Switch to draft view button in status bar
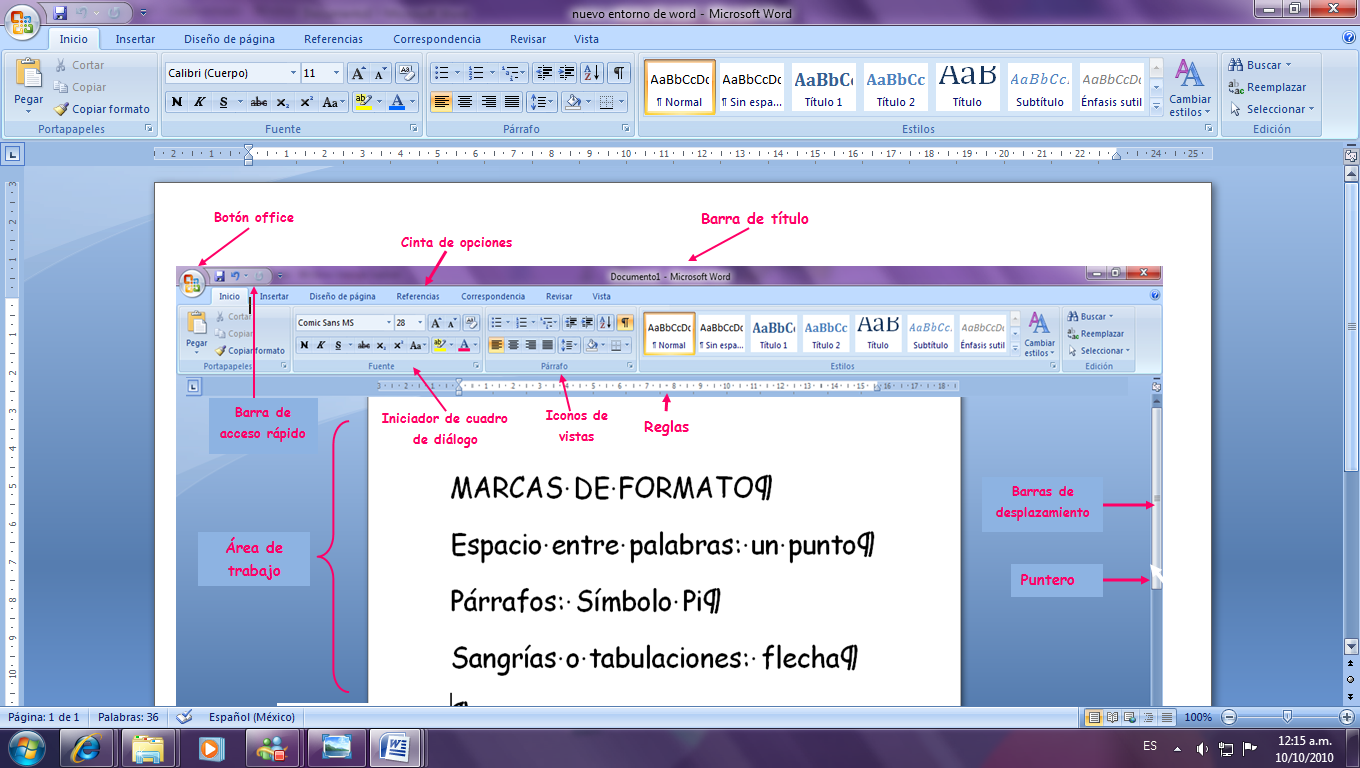The image size is (1360, 768). [1165, 717]
